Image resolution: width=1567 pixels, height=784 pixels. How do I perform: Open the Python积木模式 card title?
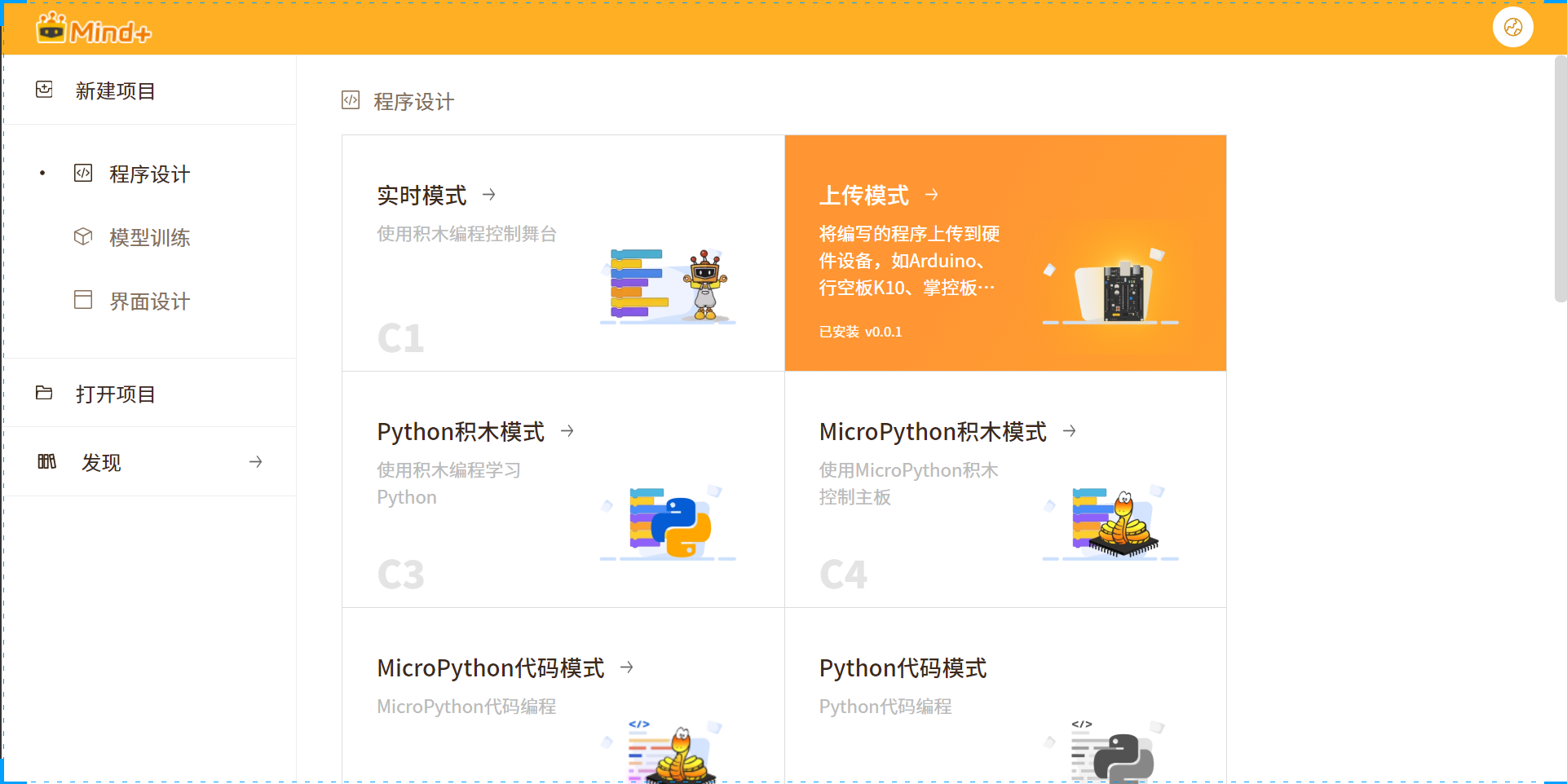[x=461, y=432]
